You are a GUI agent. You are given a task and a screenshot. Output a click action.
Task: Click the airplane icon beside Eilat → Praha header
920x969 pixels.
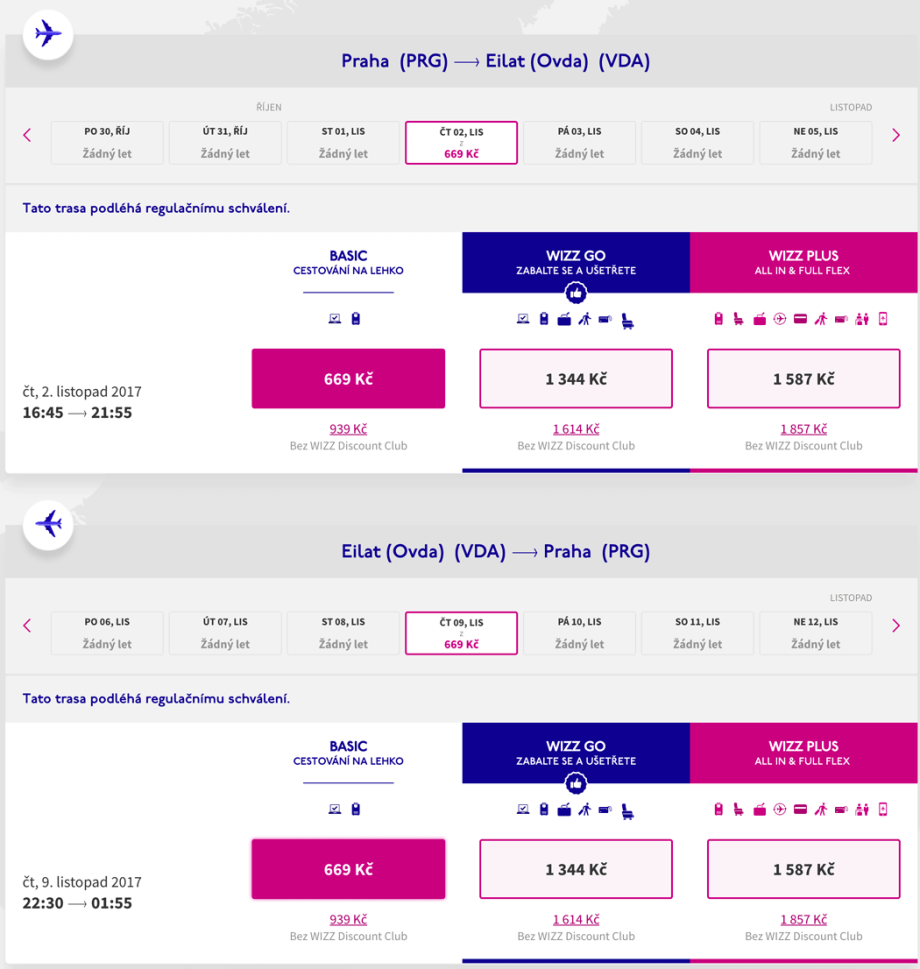point(47,524)
